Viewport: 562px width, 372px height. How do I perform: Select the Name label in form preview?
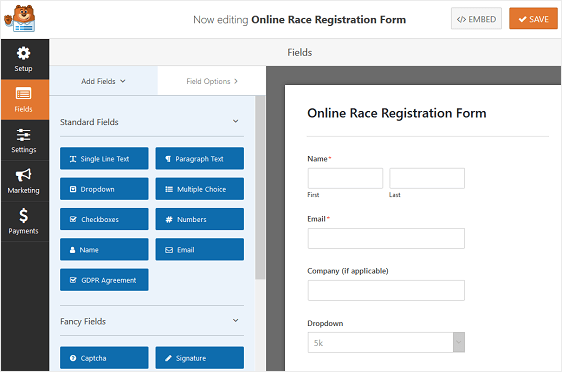point(317,159)
